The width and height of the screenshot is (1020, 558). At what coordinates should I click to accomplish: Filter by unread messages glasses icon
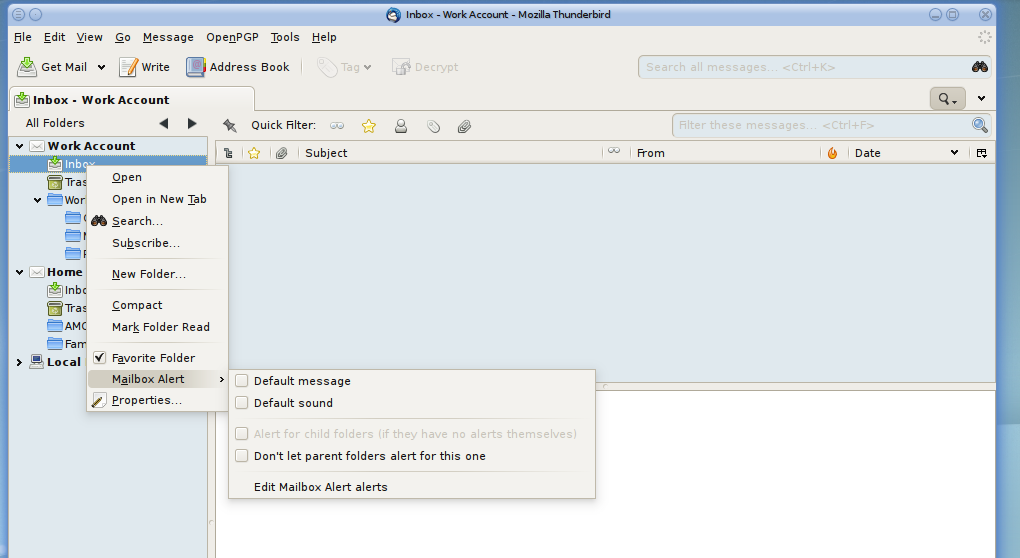[337, 126]
